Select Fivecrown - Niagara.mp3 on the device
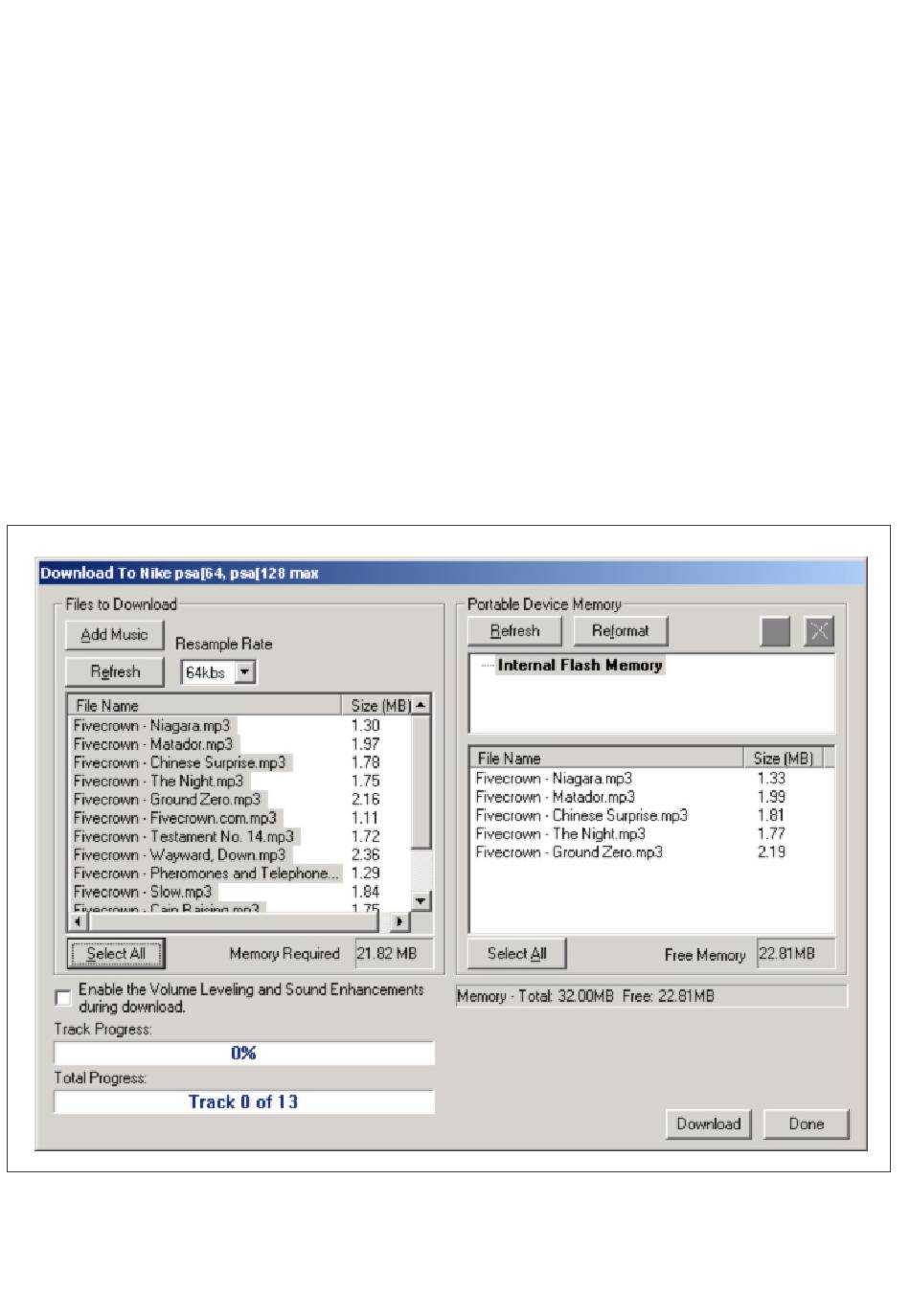 (554, 779)
